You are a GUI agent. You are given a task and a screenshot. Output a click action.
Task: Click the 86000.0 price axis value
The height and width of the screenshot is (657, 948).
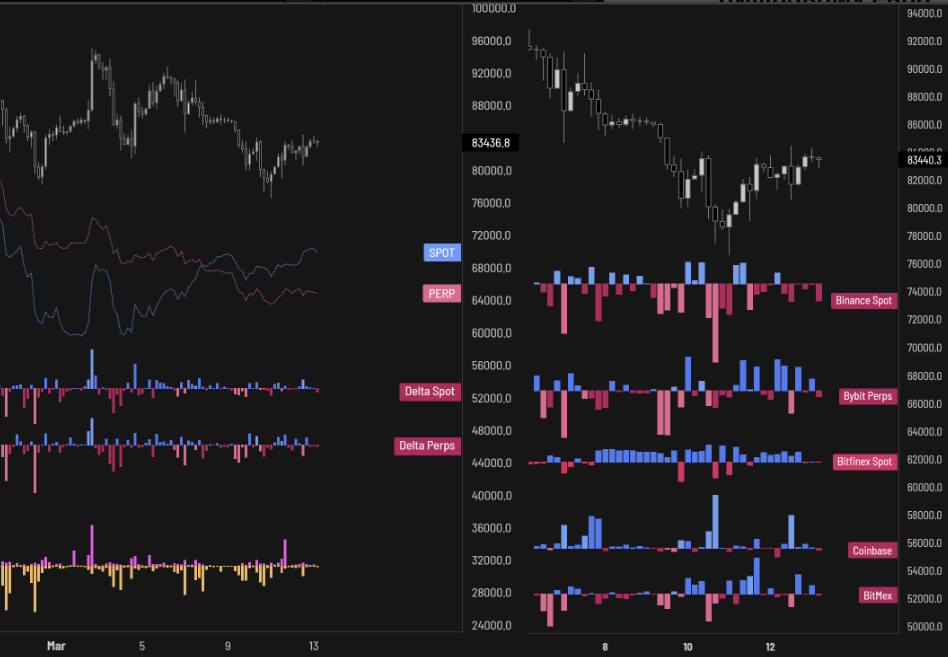click(924, 125)
